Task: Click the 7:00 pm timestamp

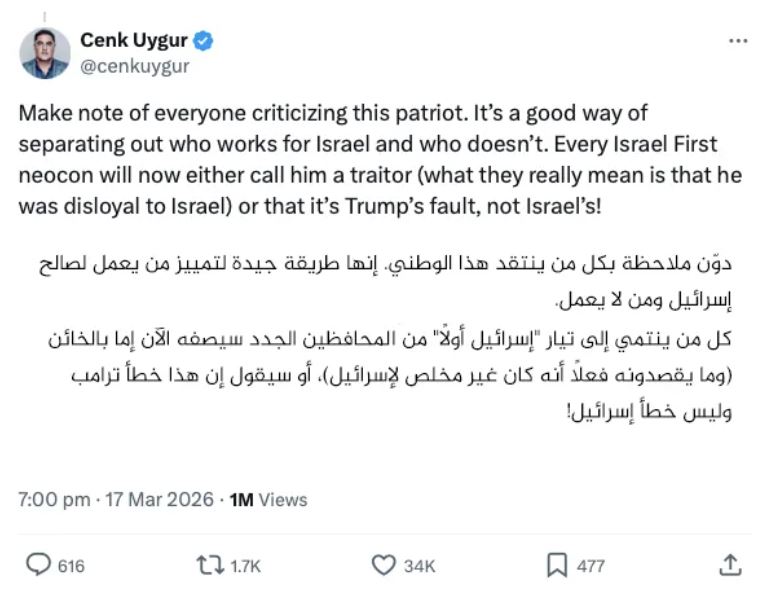Action: (x=54, y=499)
